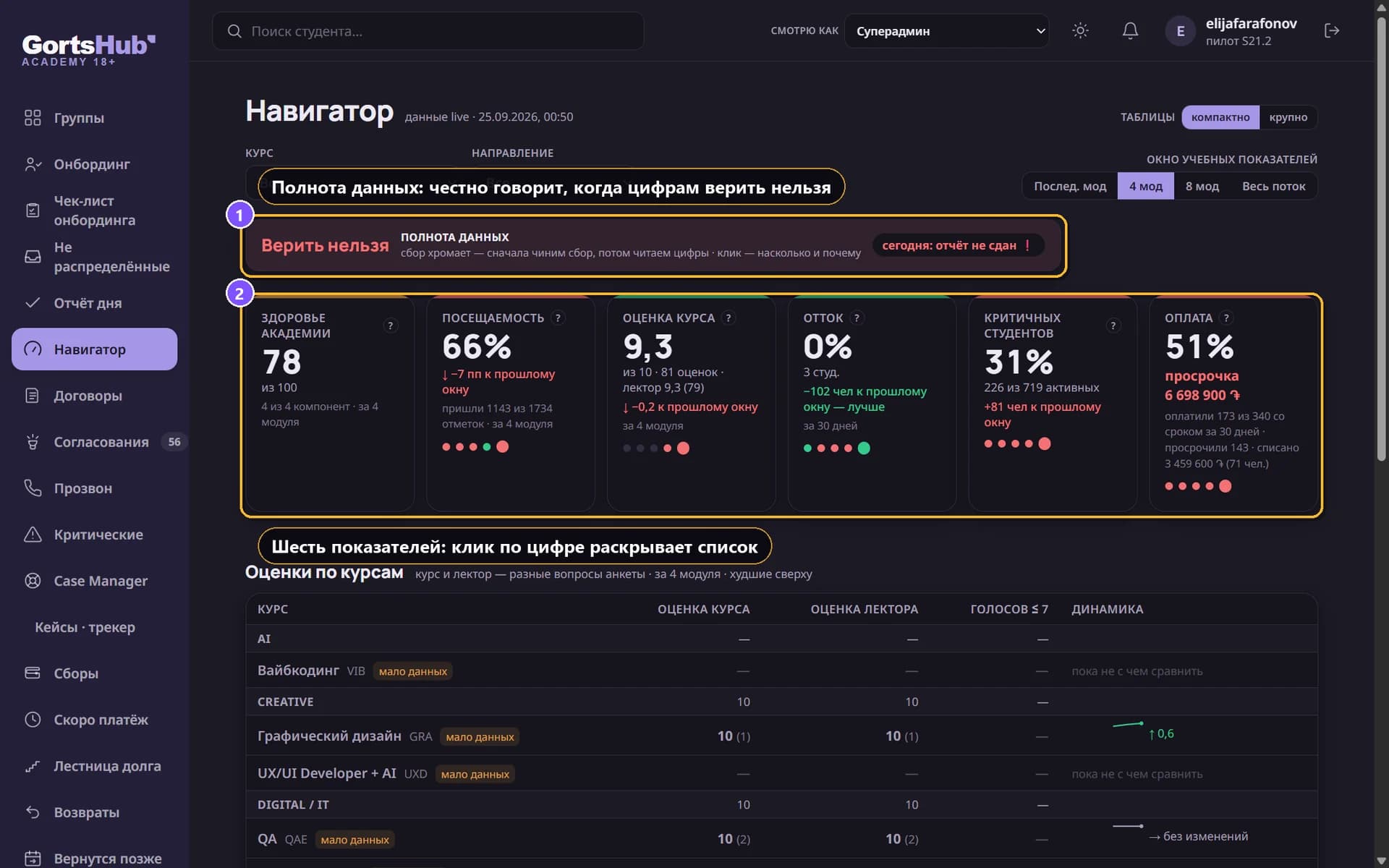
Task: Click largest red dot in Оплата card
Action: (x=1225, y=486)
